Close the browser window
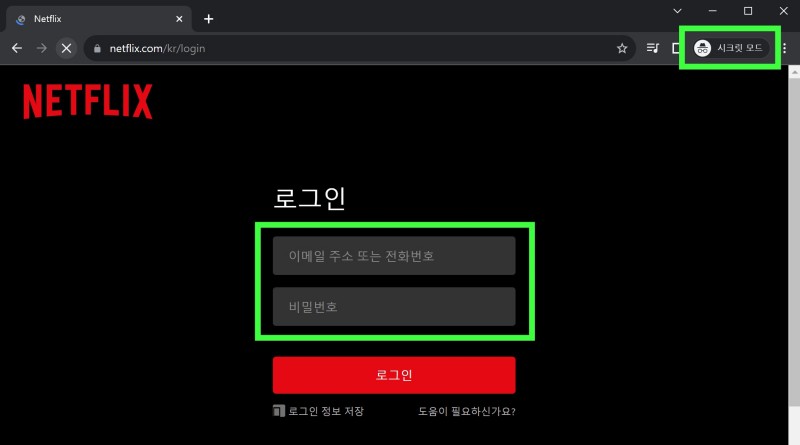Viewport: 800px width, 445px height. (x=784, y=11)
